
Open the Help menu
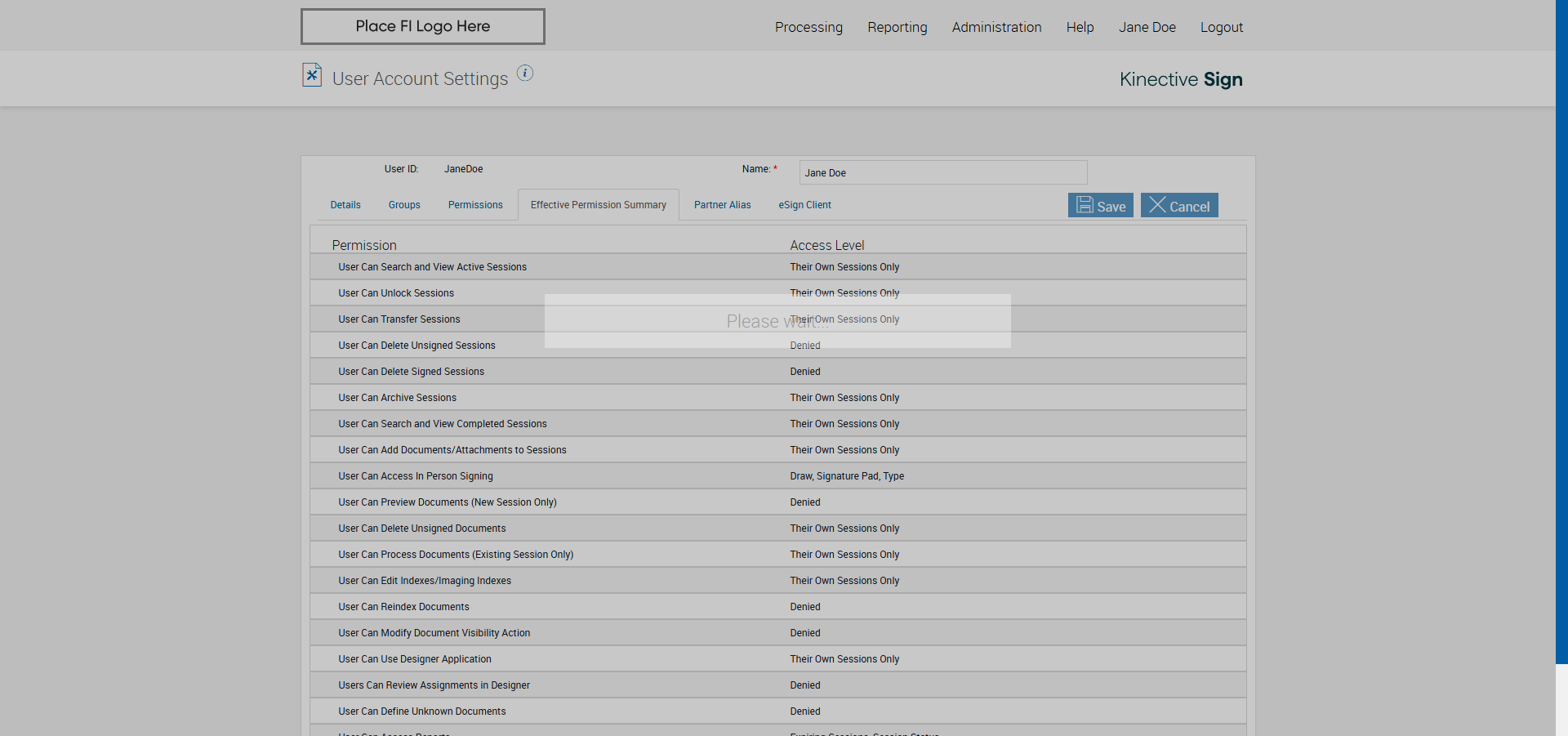[1080, 27]
